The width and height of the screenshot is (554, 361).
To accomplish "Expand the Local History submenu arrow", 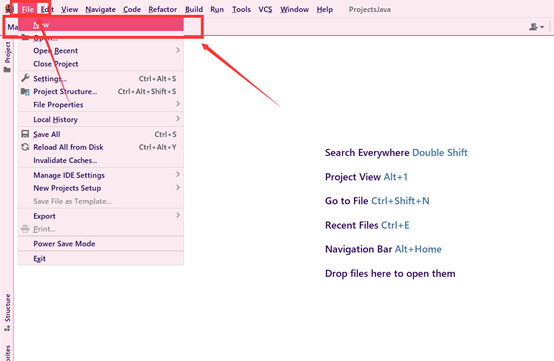I will point(178,119).
